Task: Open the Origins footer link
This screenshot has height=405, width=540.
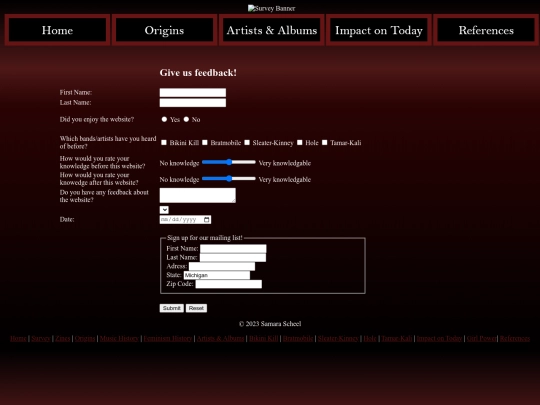Action: (85, 339)
